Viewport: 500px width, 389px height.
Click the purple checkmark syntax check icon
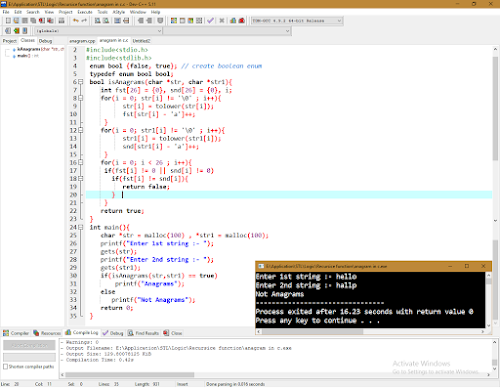(x=210, y=21)
